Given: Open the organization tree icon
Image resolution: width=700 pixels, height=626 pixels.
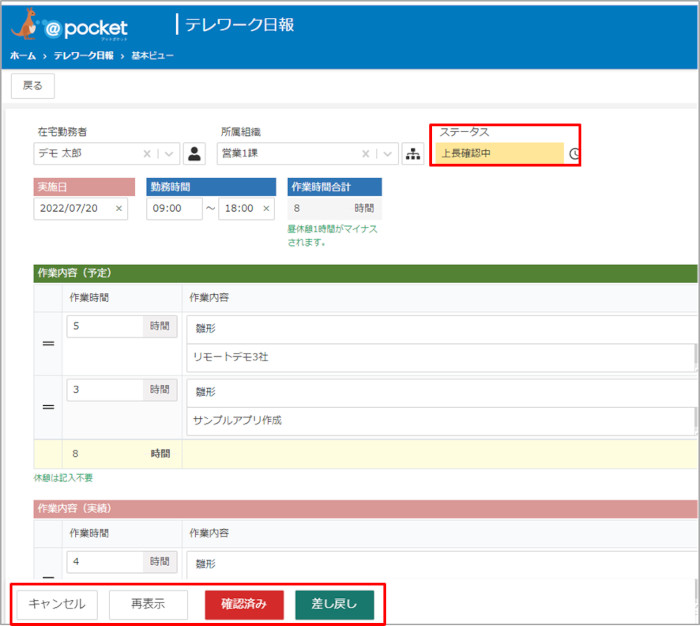Looking at the screenshot, I should [412, 154].
